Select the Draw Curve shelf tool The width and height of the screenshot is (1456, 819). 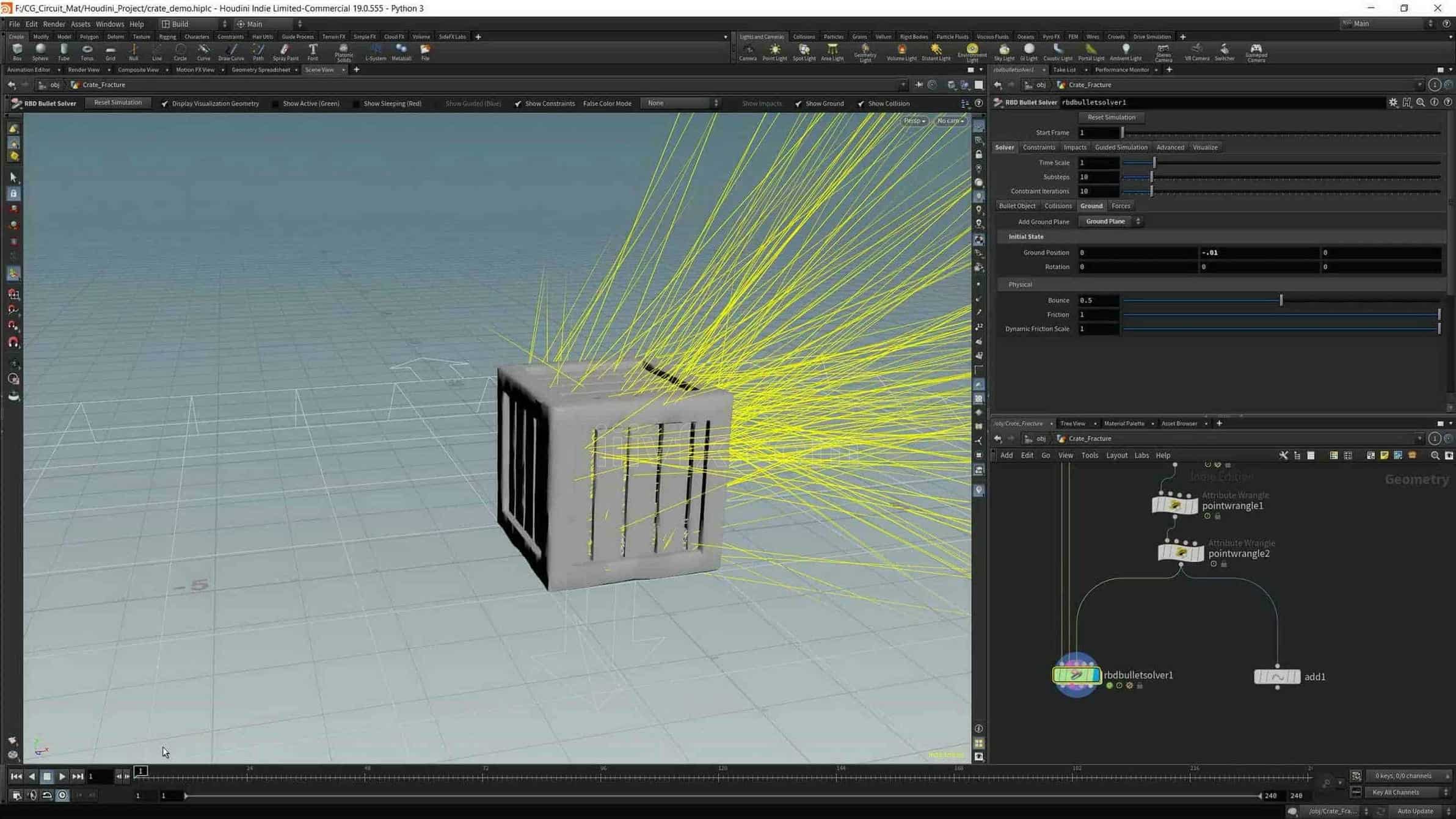click(231, 51)
